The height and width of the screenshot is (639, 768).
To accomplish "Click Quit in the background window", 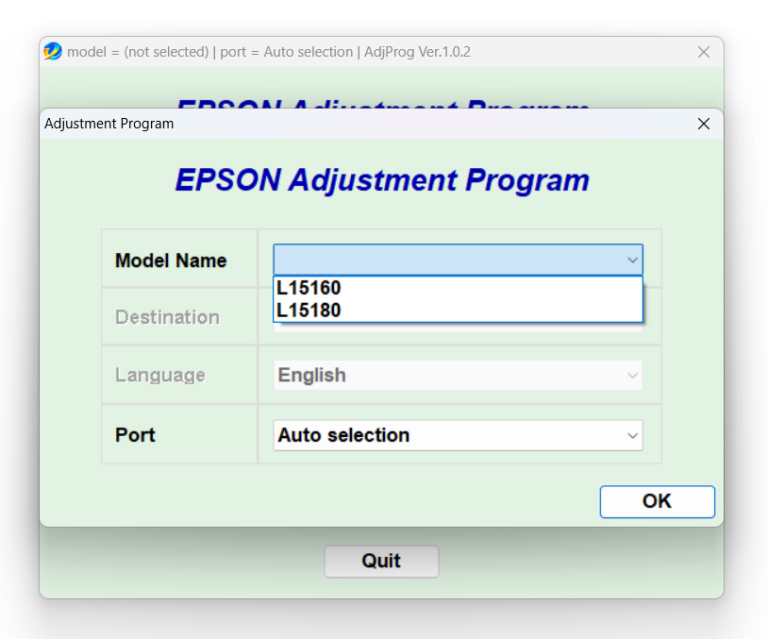I will coord(381,561).
